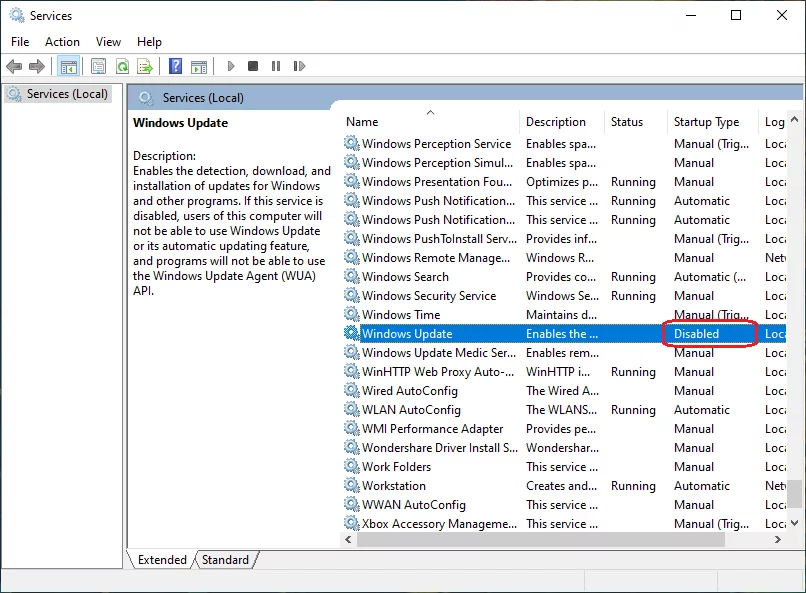Viewport: 806px width, 593px height.
Task: Open the Action menu
Action: pos(62,41)
